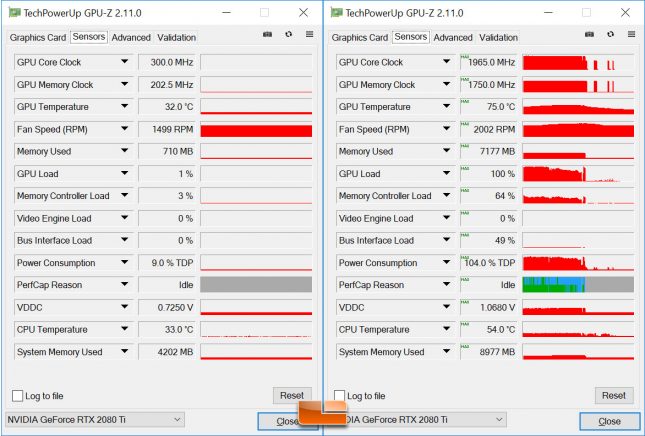Open Memory Used dropdown in left window
Image resolution: width=645 pixels, height=436 pixels.
click(x=124, y=151)
